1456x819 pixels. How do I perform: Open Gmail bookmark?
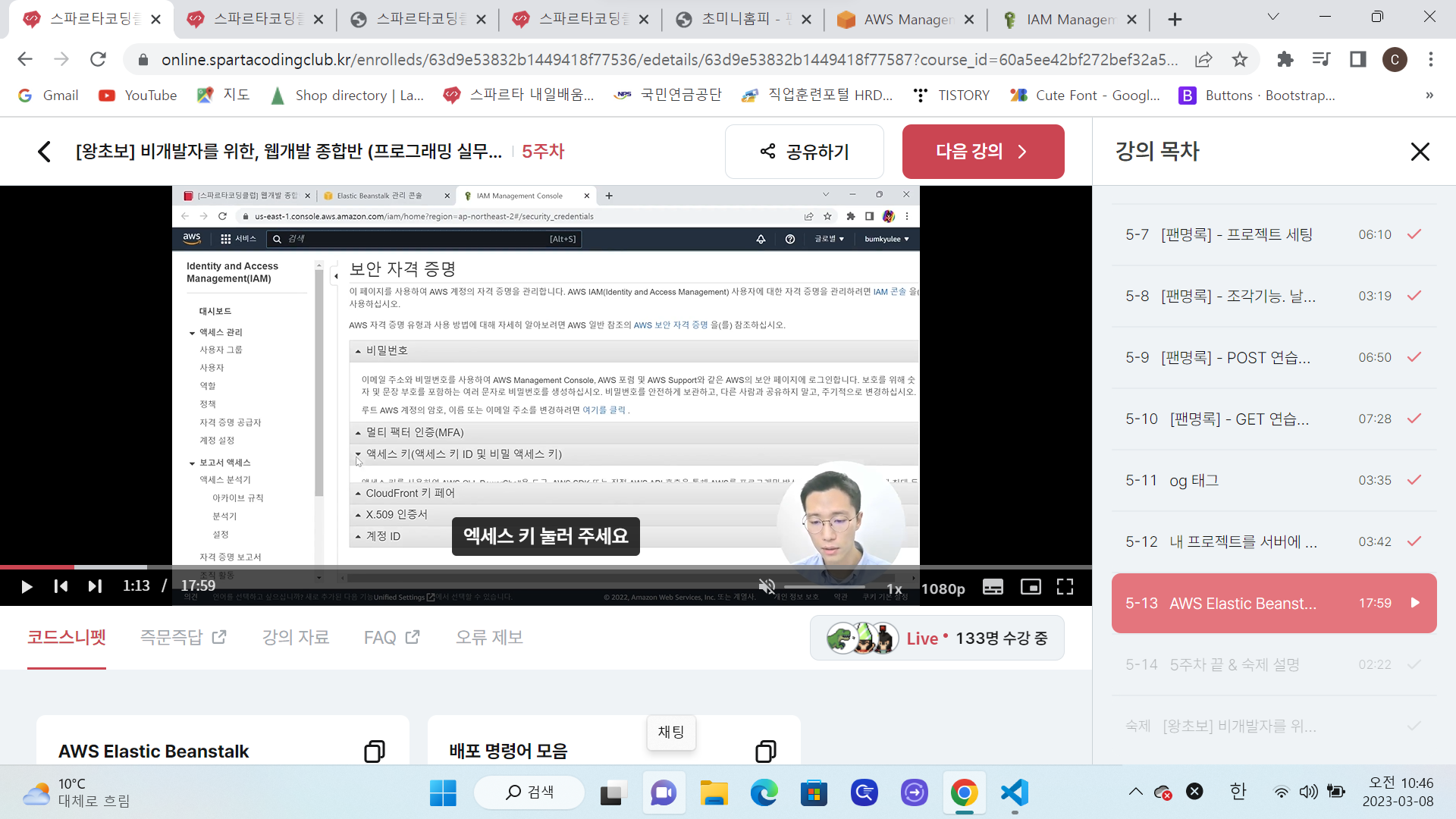(x=49, y=96)
